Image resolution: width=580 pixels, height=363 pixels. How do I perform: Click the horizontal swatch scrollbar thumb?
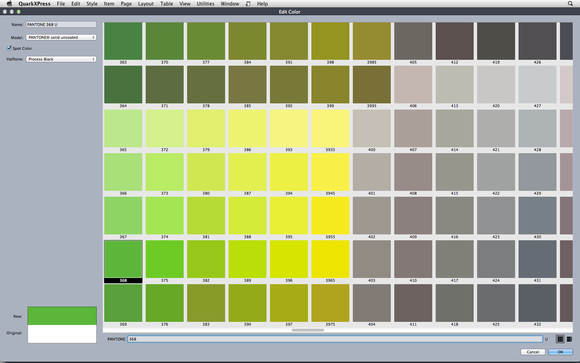(x=308, y=330)
